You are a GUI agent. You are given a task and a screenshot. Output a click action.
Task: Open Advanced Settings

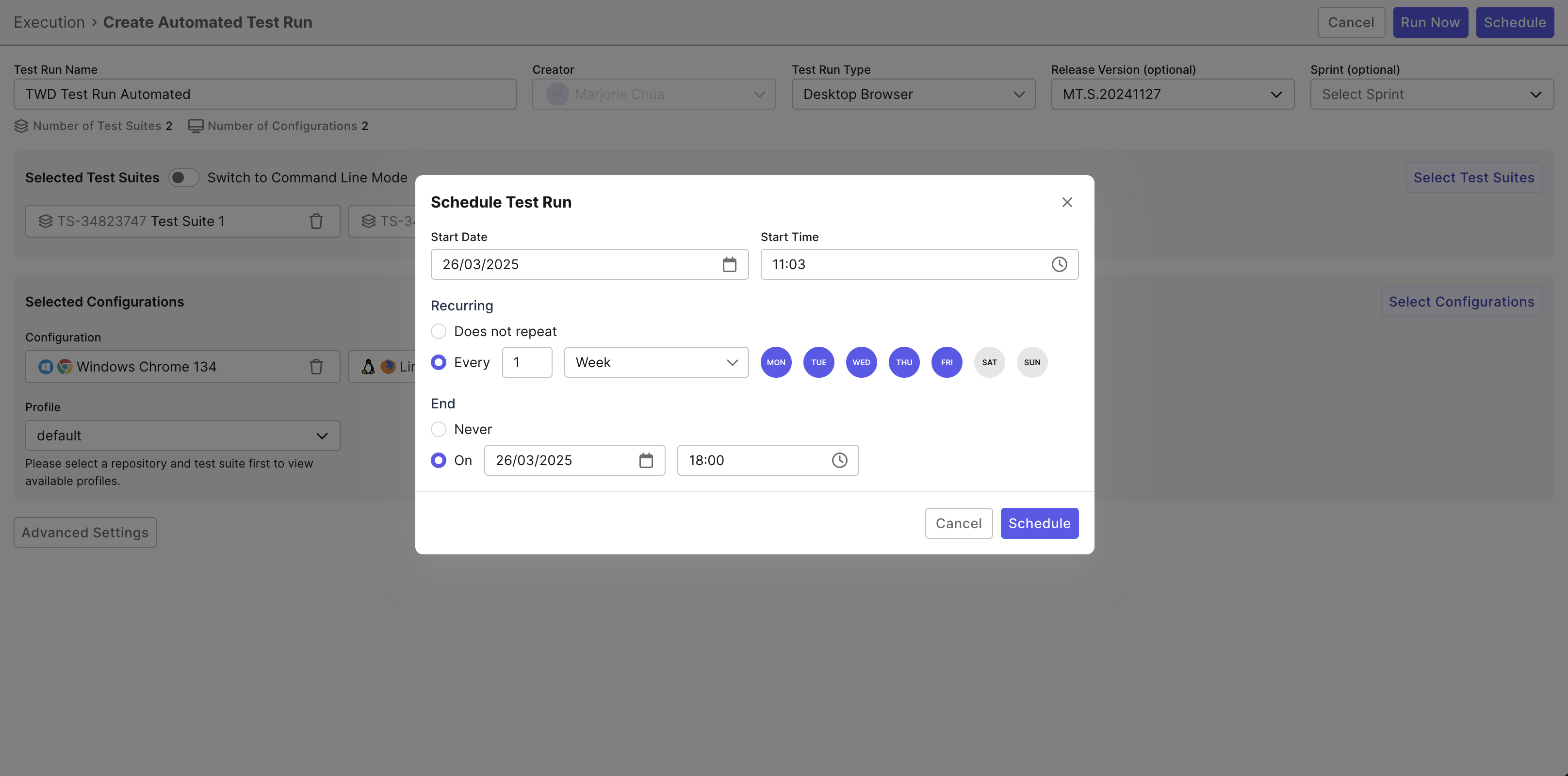point(85,533)
